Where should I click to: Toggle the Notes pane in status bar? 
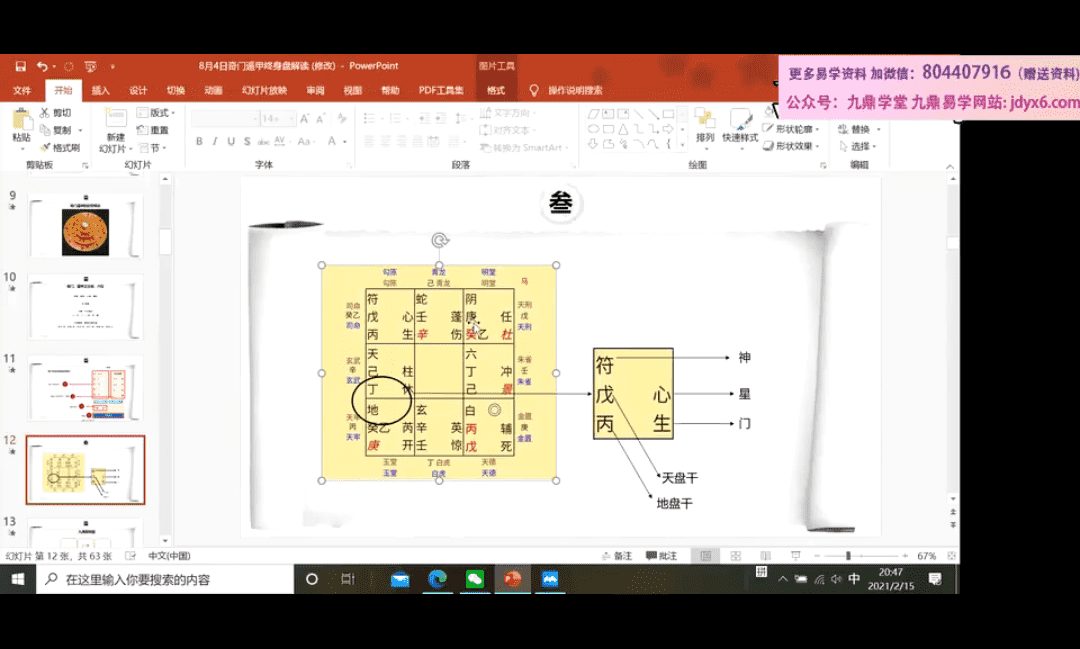click(x=617, y=556)
